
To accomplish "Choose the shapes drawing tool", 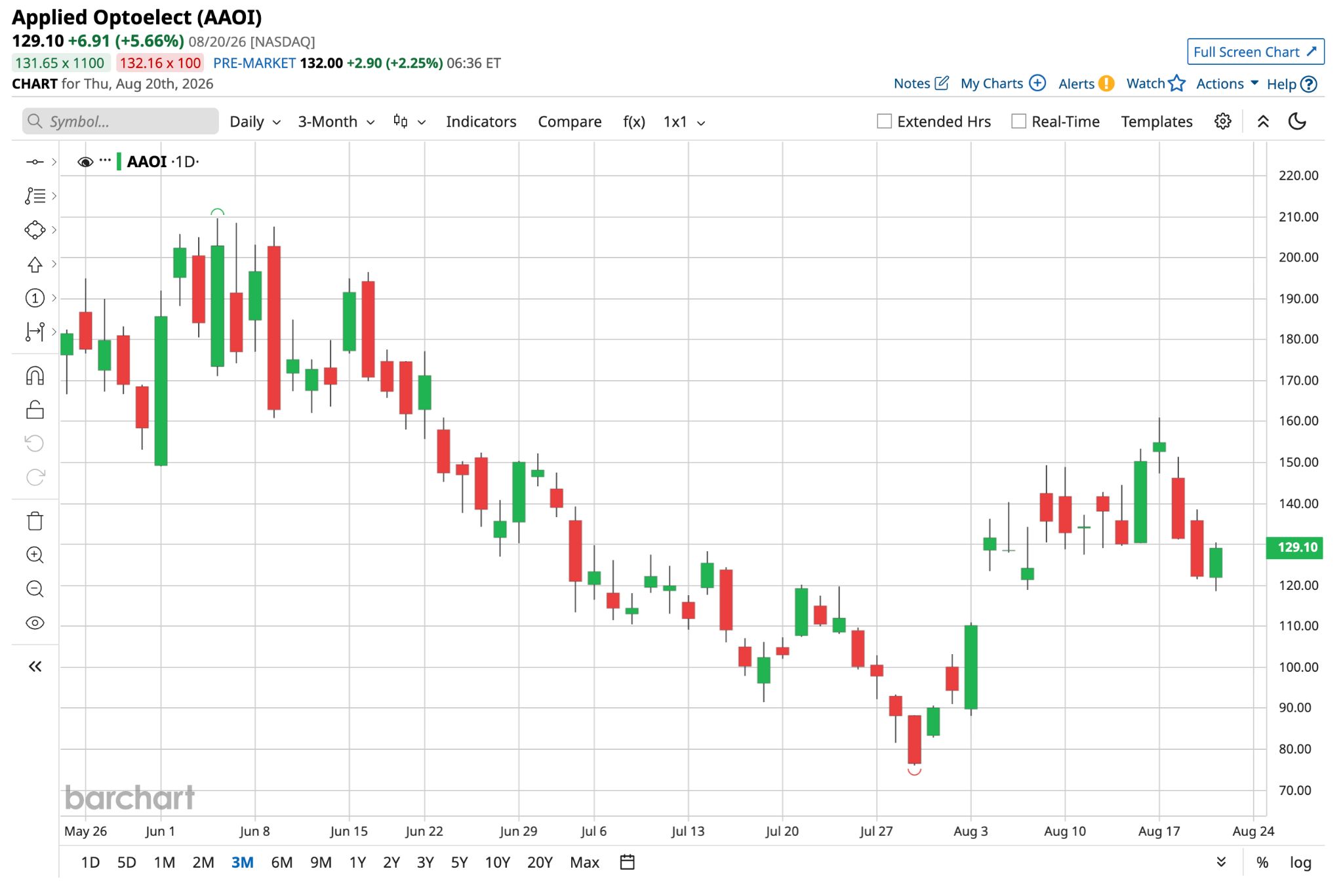I will click(x=35, y=230).
